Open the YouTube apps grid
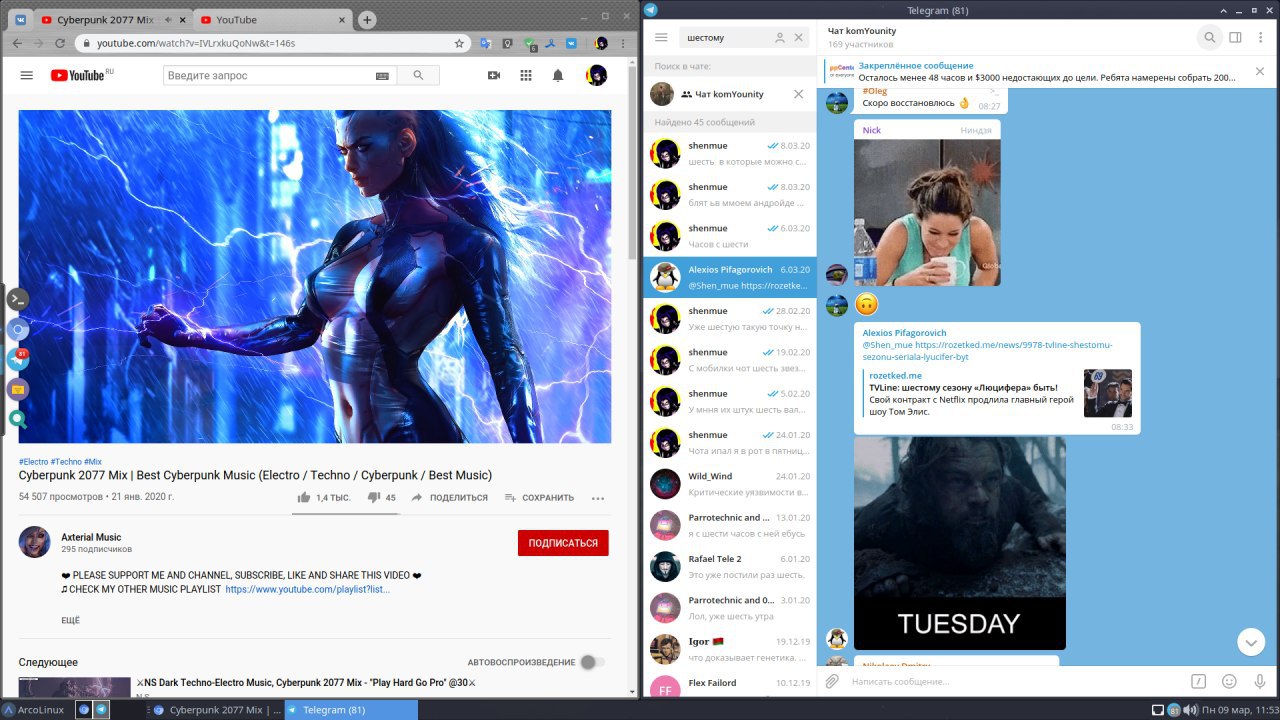This screenshot has height=720, width=1280. coord(526,75)
